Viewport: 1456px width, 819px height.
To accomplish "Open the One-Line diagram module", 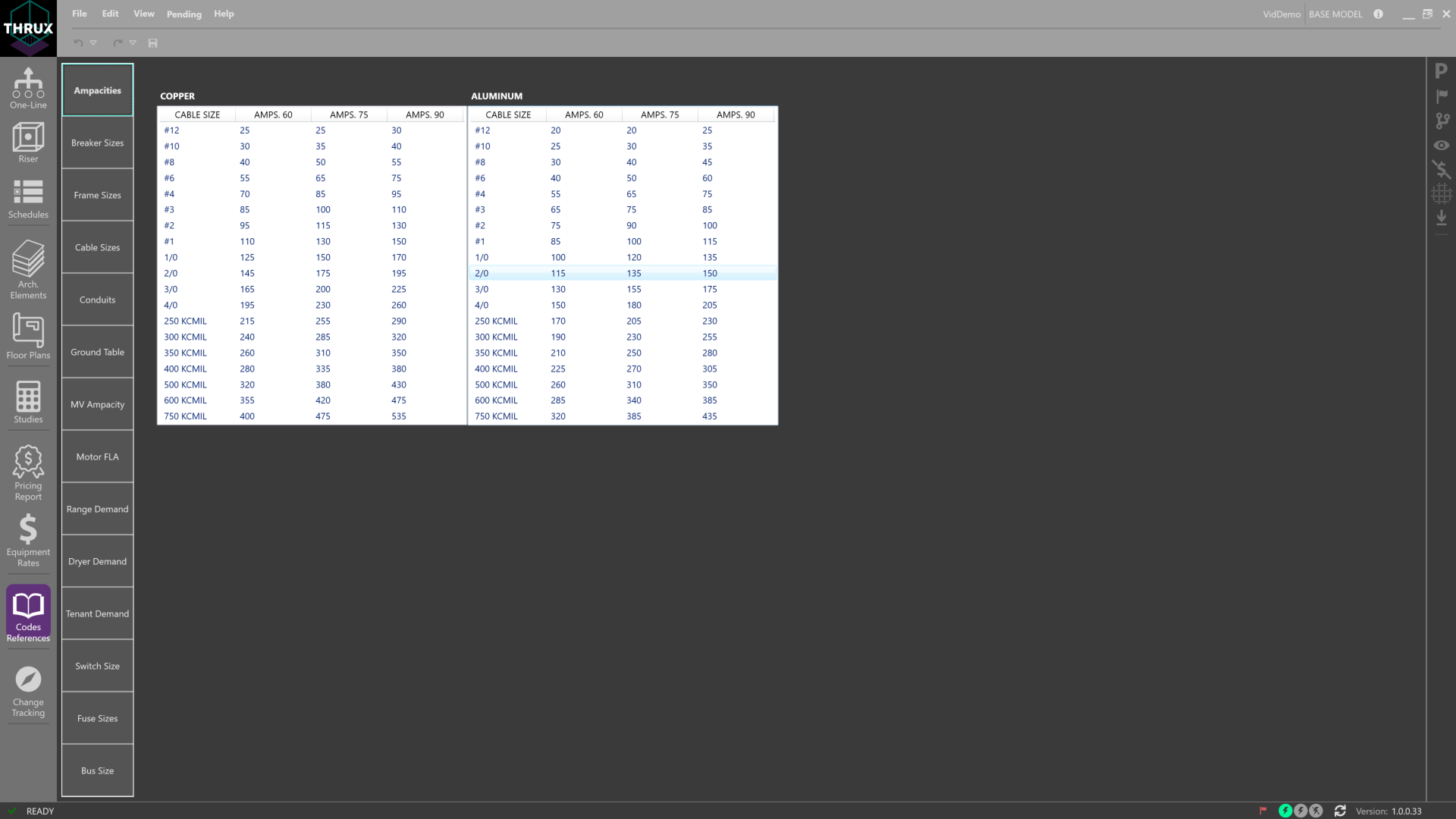I will point(28,88).
